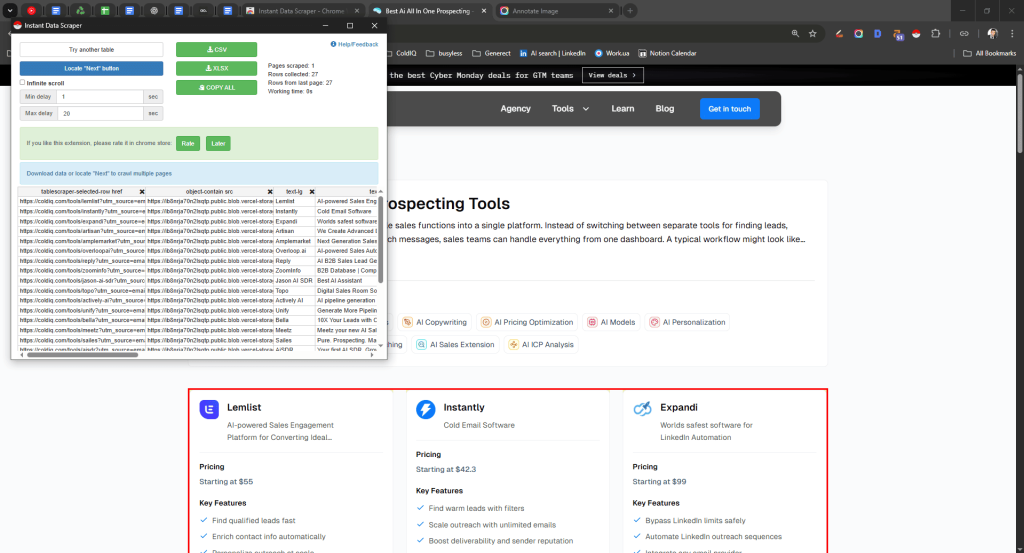
Task: Open the tab search dropdown arrow
Action: tap(10, 10)
